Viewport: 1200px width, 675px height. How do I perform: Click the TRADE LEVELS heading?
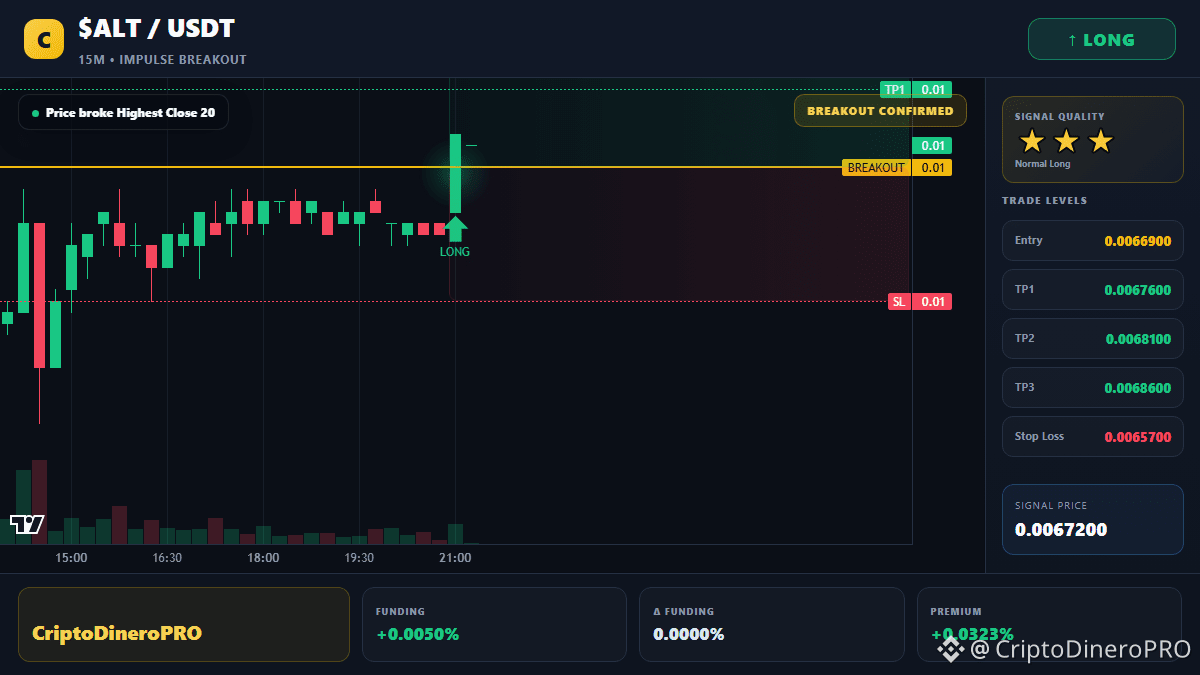[x=1044, y=201]
